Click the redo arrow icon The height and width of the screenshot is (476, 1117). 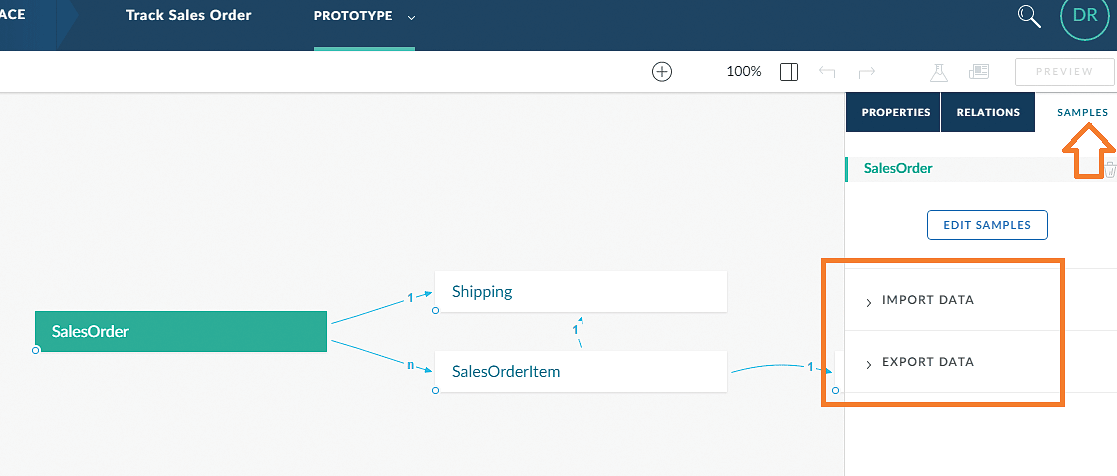(x=867, y=72)
